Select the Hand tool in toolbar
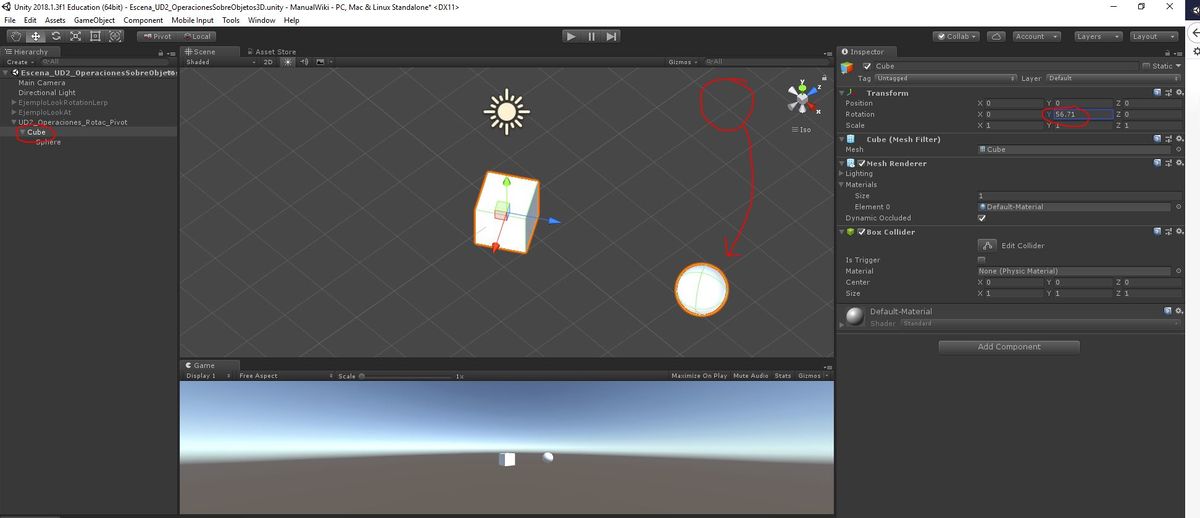 pos(15,36)
